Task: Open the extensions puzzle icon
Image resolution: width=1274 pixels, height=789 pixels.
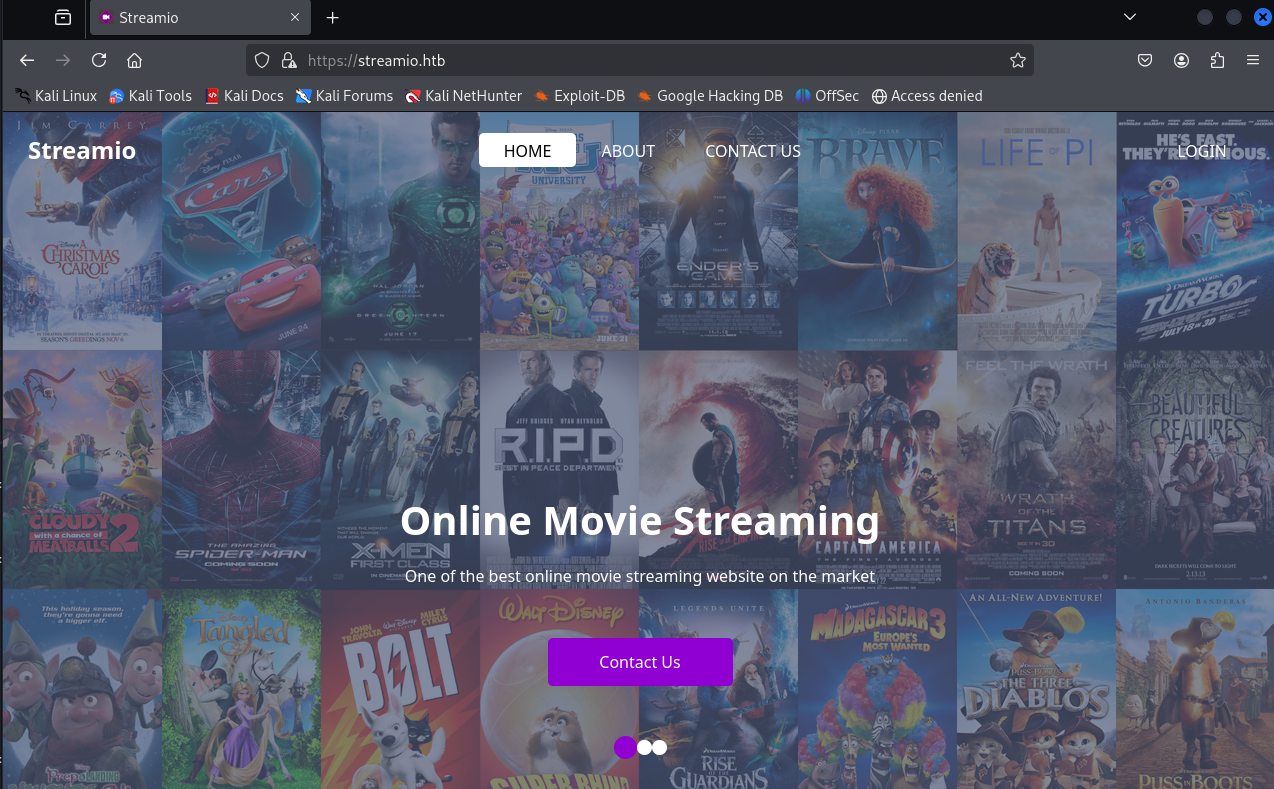Action: tap(1217, 61)
